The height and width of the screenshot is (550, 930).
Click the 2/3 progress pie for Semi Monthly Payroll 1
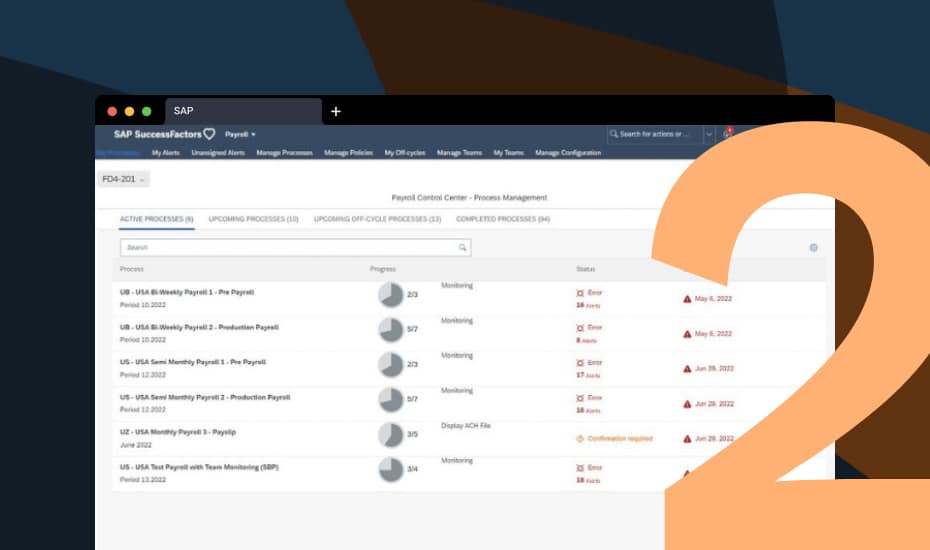pyautogui.click(x=391, y=365)
